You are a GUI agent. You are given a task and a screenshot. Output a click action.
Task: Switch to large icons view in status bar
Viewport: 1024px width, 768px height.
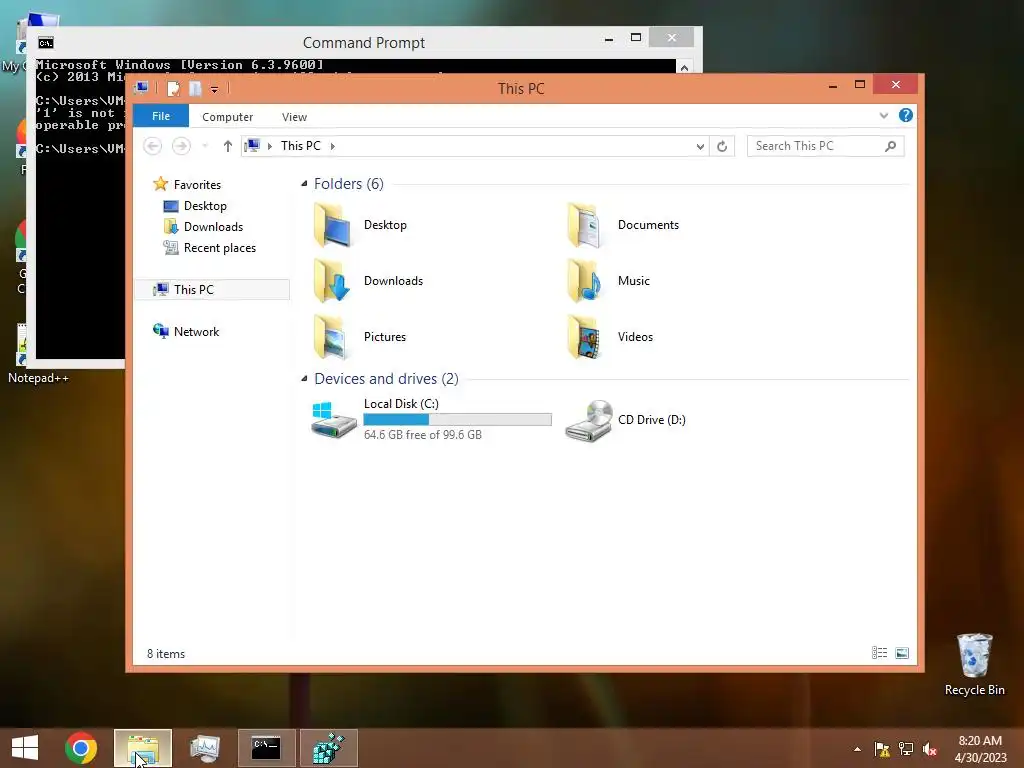[x=902, y=652]
